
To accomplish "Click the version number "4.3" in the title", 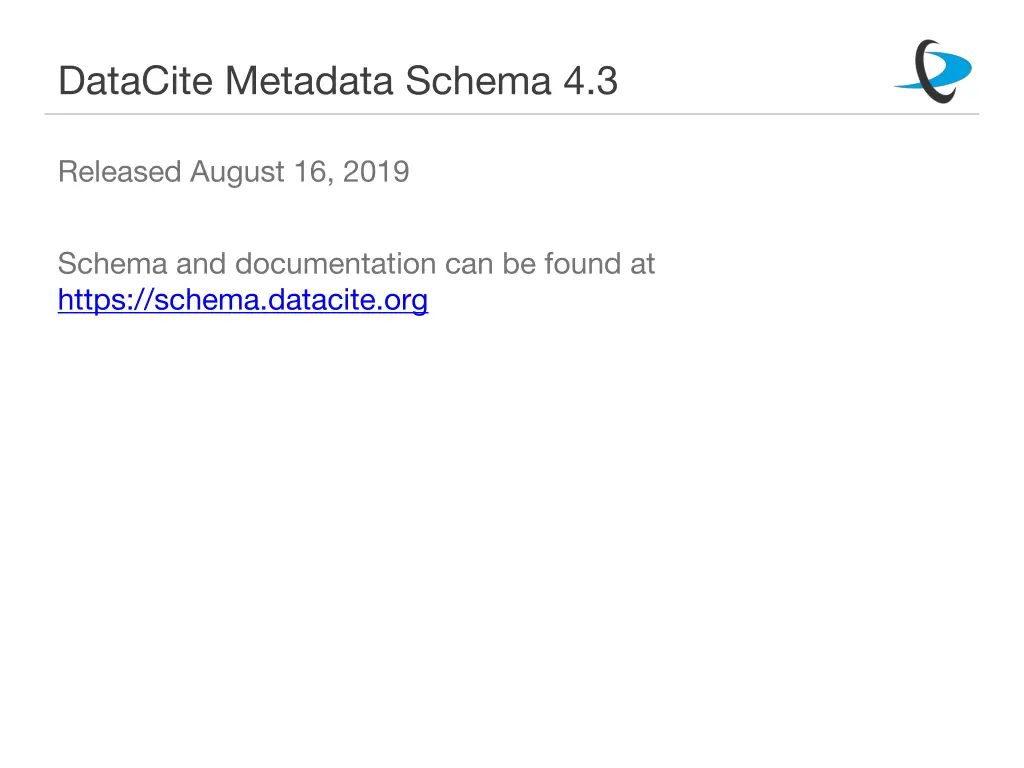I will tap(590, 80).
